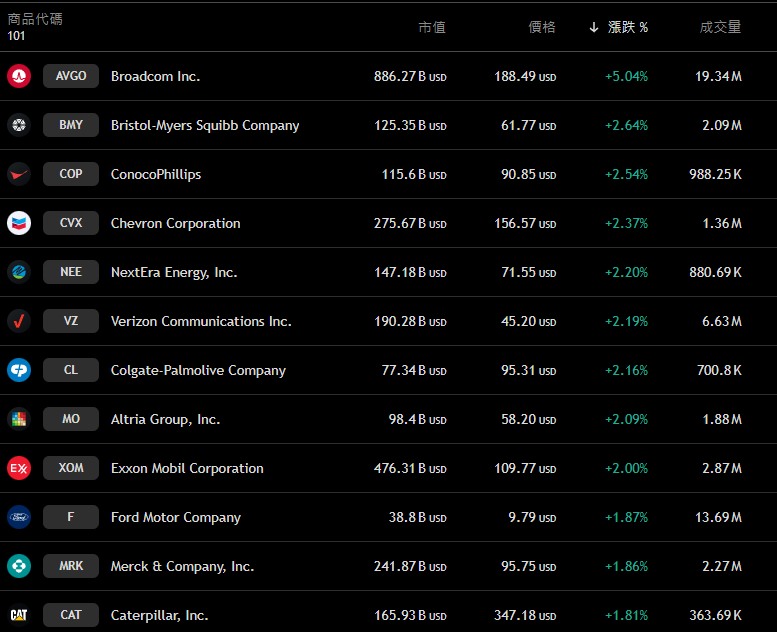This screenshot has height=632, width=777.
Task: Click the Broadcom company logo icon
Action: (x=19, y=76)
